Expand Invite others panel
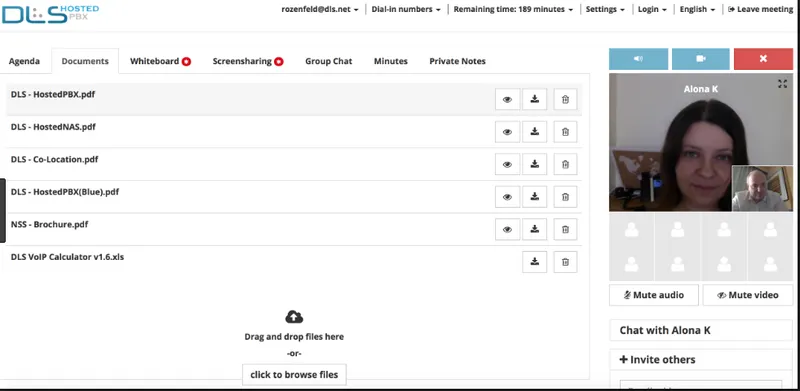800x391 pixels. [x=701, y=359]
